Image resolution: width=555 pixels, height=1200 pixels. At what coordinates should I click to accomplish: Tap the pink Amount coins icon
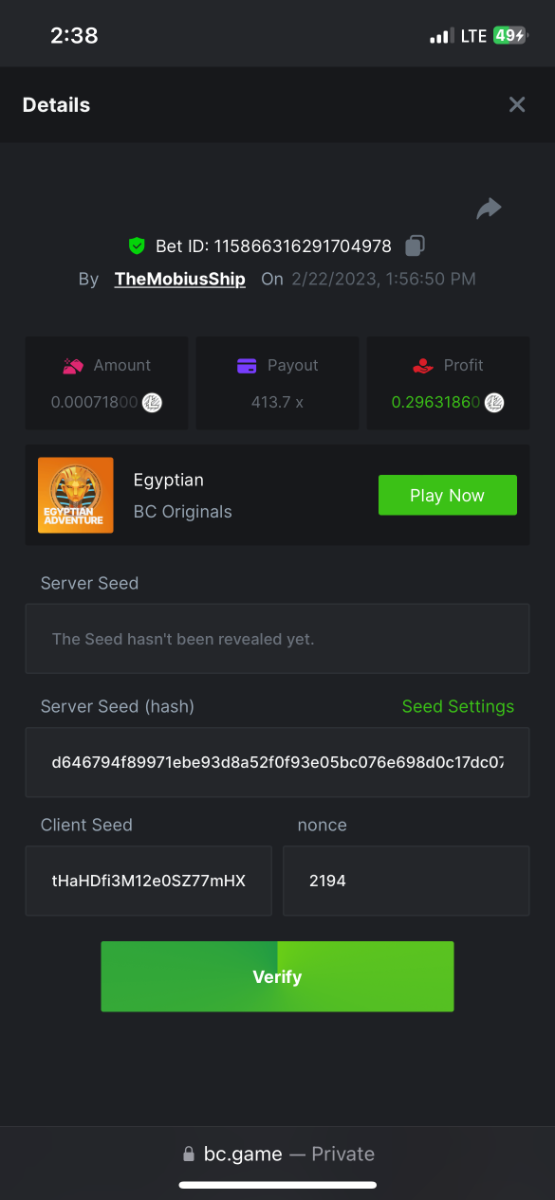coord(73,366)
